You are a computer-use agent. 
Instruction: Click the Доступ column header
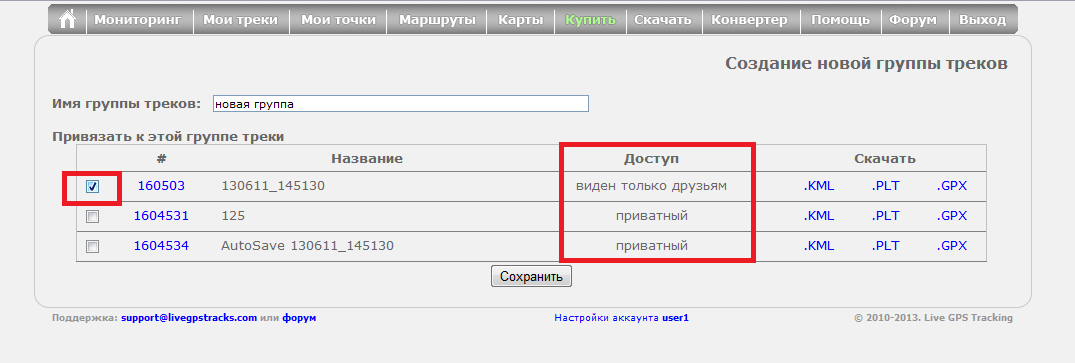point(651,159)
